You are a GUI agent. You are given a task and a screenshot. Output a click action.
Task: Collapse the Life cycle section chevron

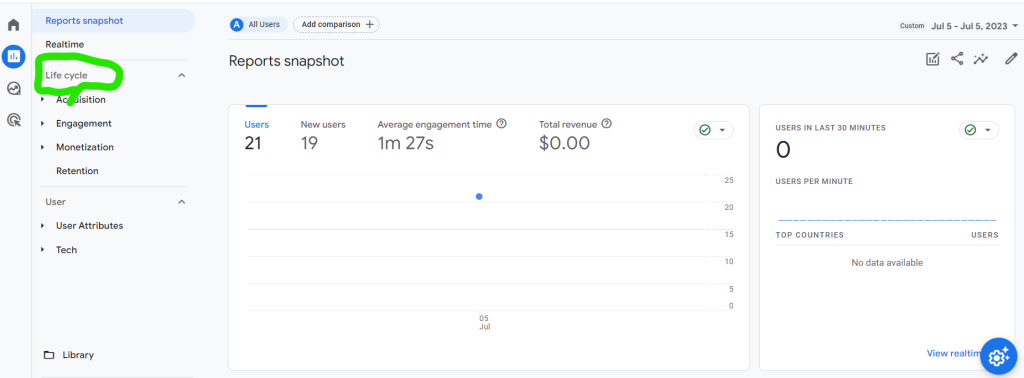pos(182,75)
